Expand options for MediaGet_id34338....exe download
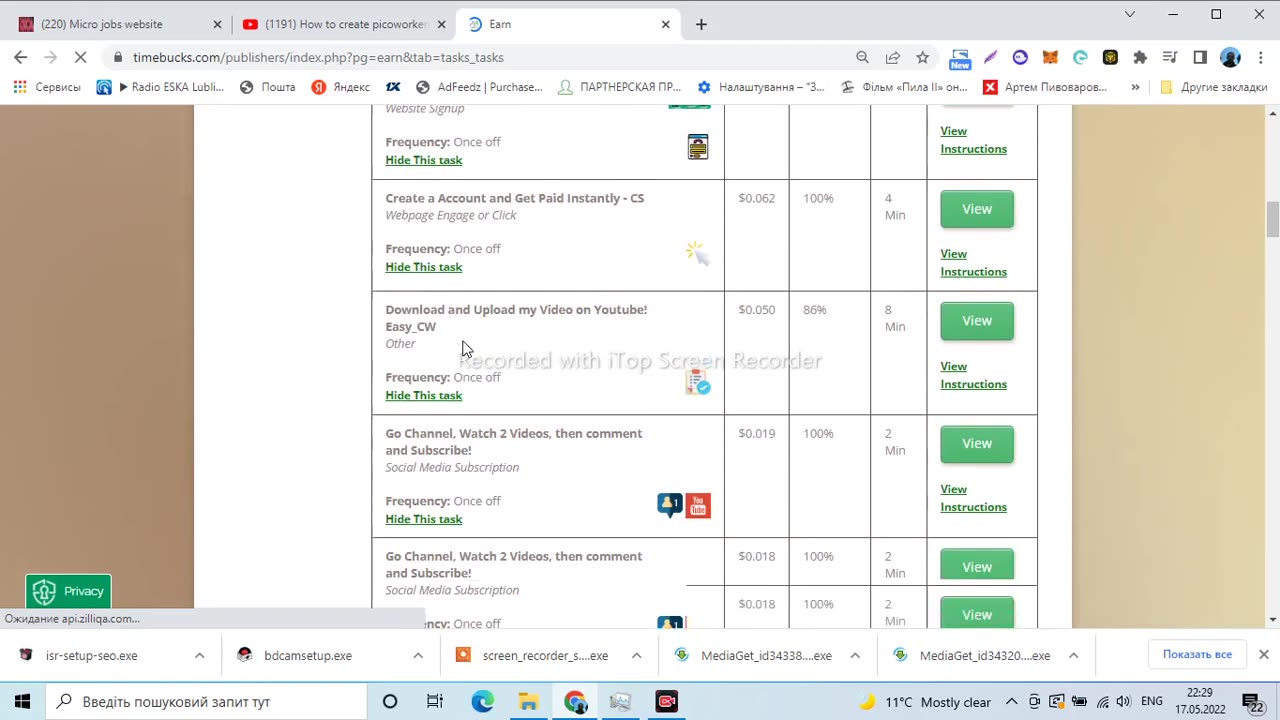 point(854,656)
